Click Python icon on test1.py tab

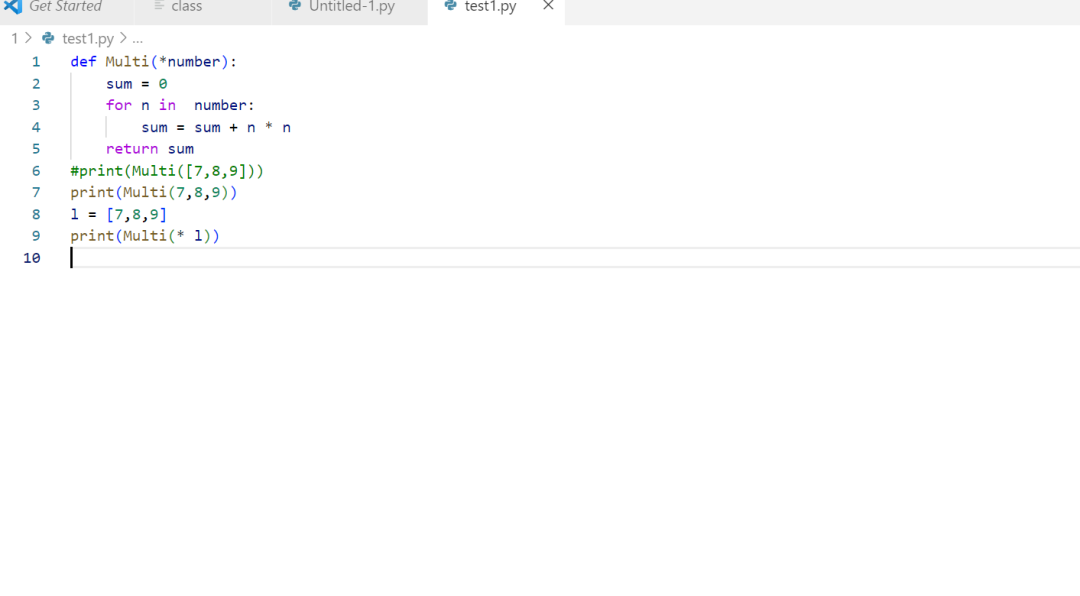click(450, 6)
